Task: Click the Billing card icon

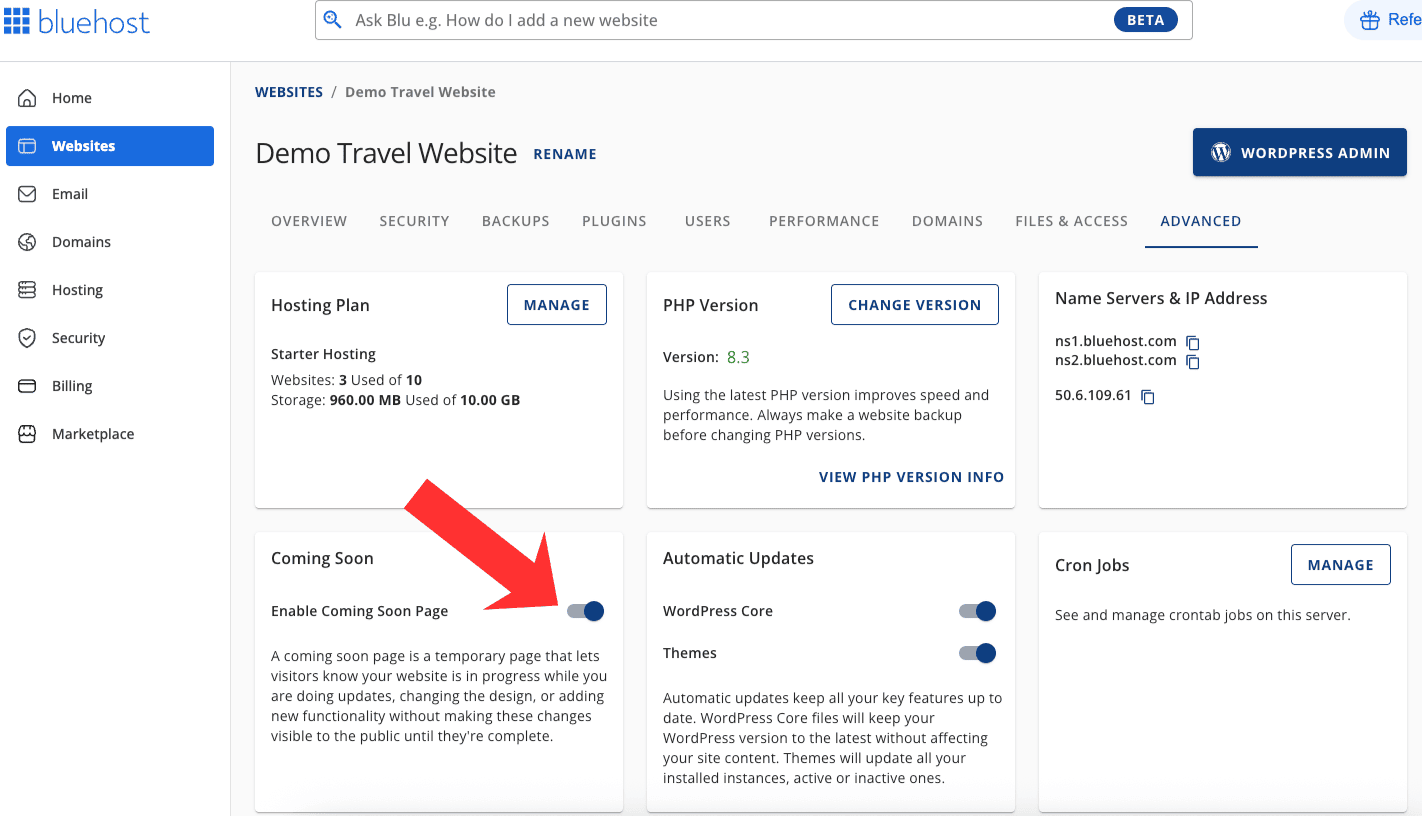Action: tap(28, 386)
